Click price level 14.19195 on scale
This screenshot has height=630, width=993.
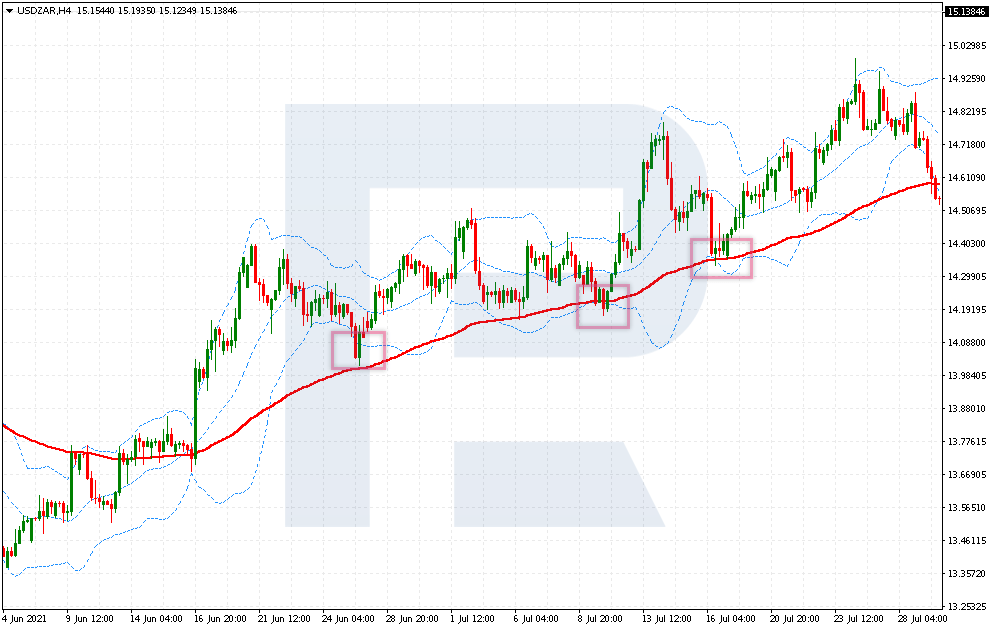coord(966,309)
